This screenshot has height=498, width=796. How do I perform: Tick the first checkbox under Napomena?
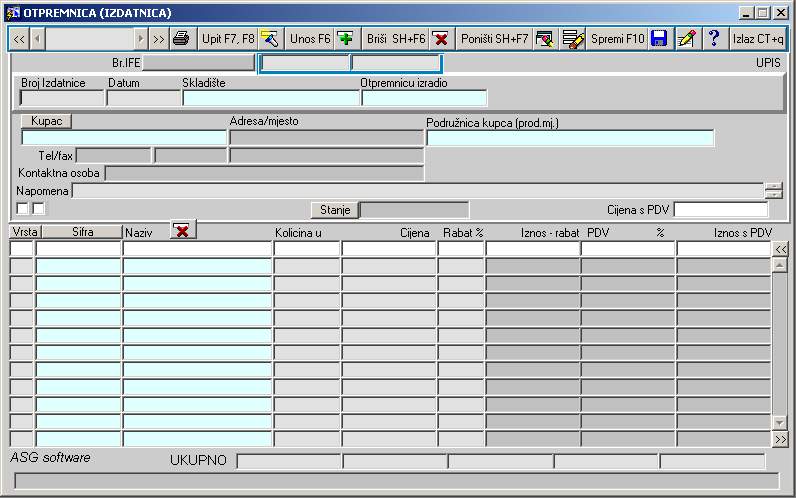tap(22, 209)
